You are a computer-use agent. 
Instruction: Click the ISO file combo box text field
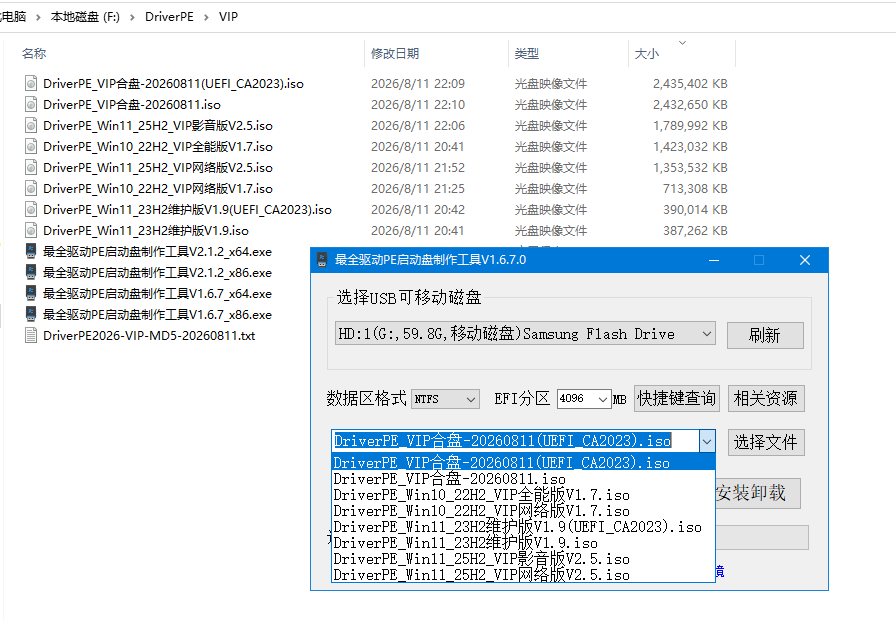click(515, 441)
